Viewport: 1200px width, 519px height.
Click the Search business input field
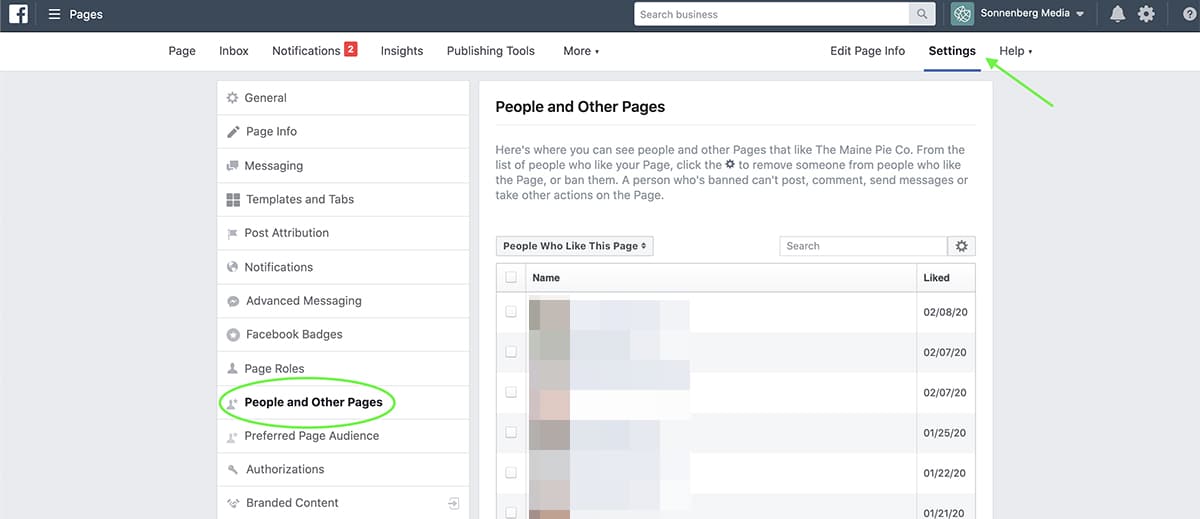[772, 14]
